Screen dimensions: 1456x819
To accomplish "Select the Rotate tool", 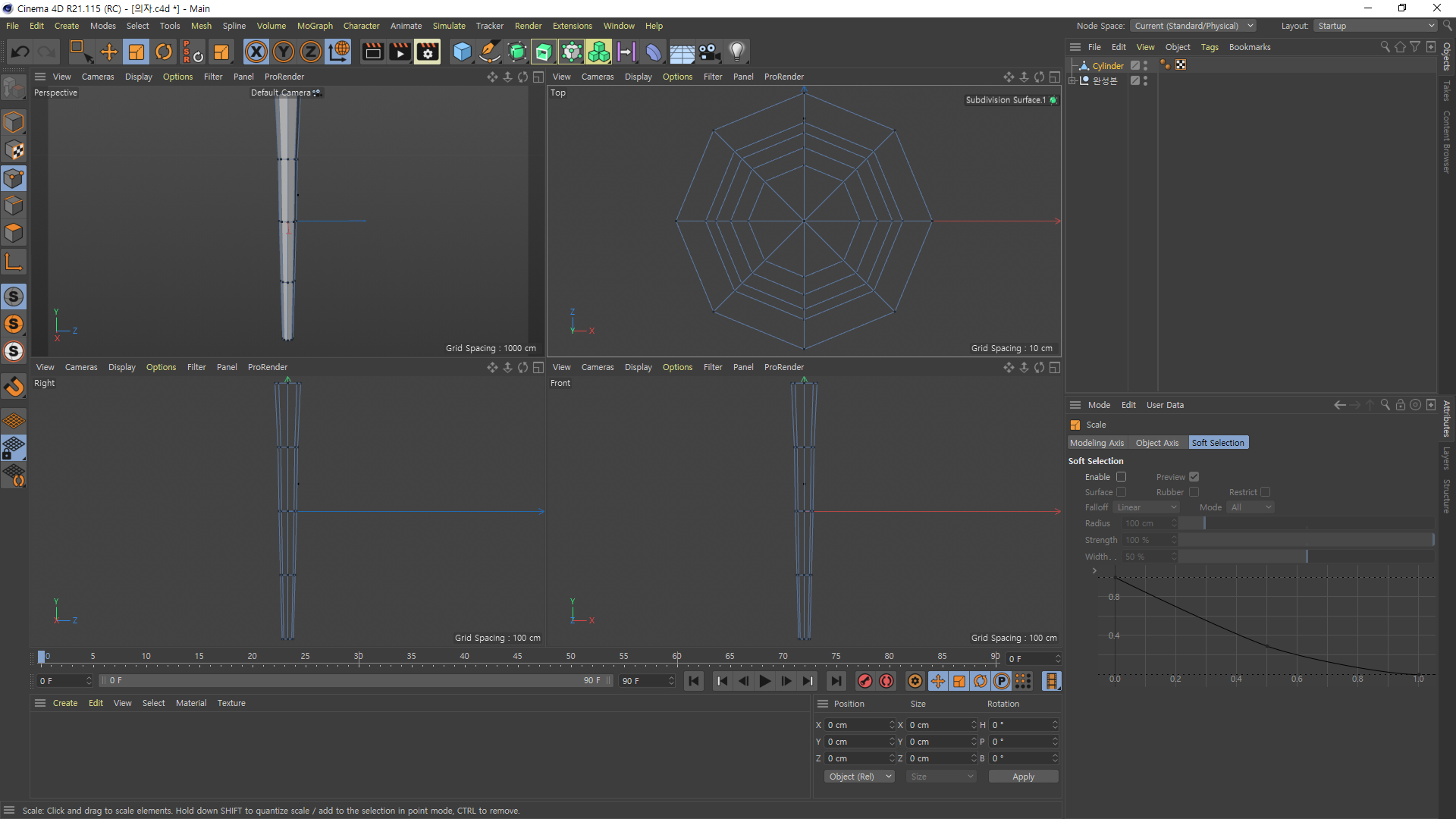I will [164, 52].
